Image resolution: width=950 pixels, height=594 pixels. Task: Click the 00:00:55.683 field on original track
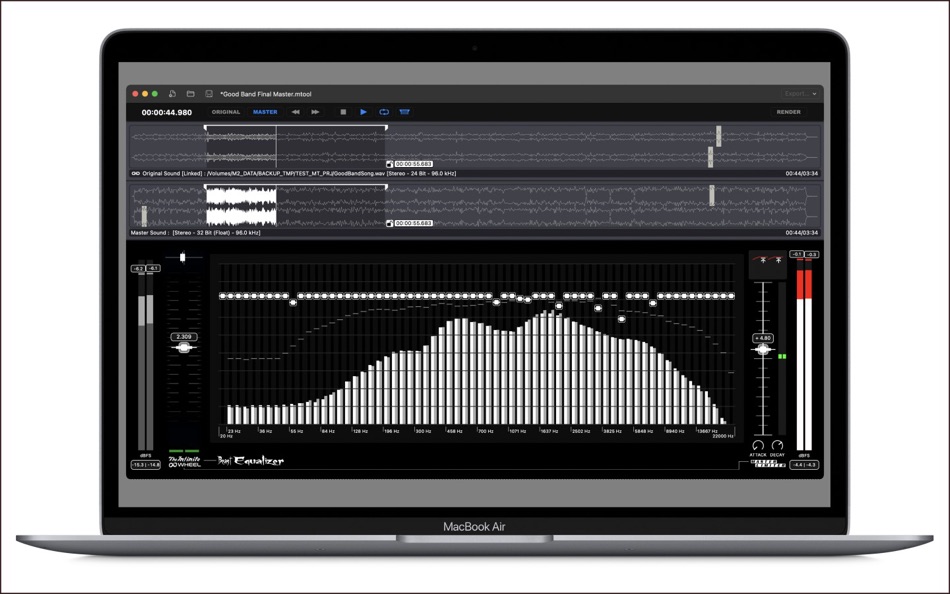(414, 164)
